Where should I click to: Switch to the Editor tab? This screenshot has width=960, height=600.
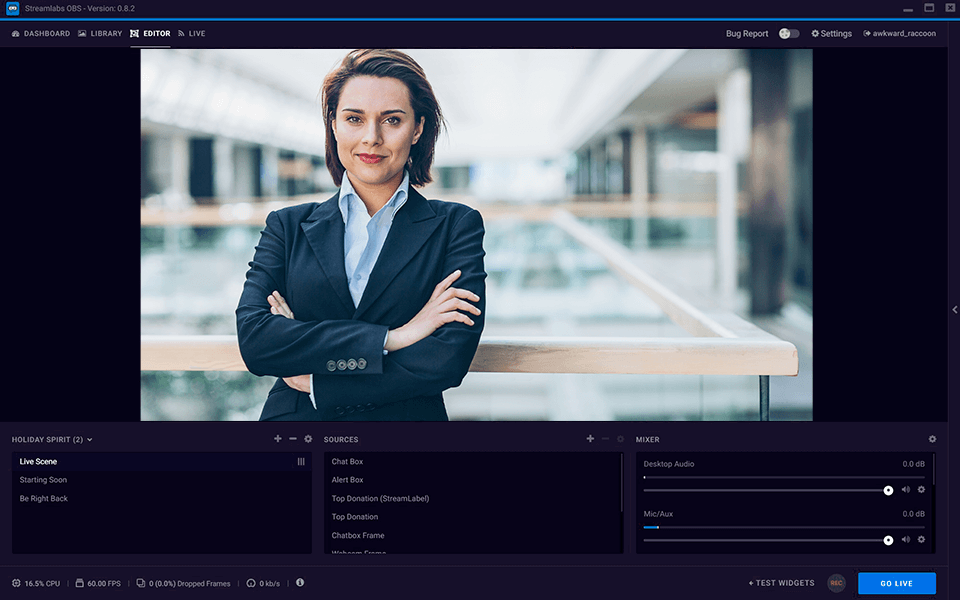pos(151,33)
